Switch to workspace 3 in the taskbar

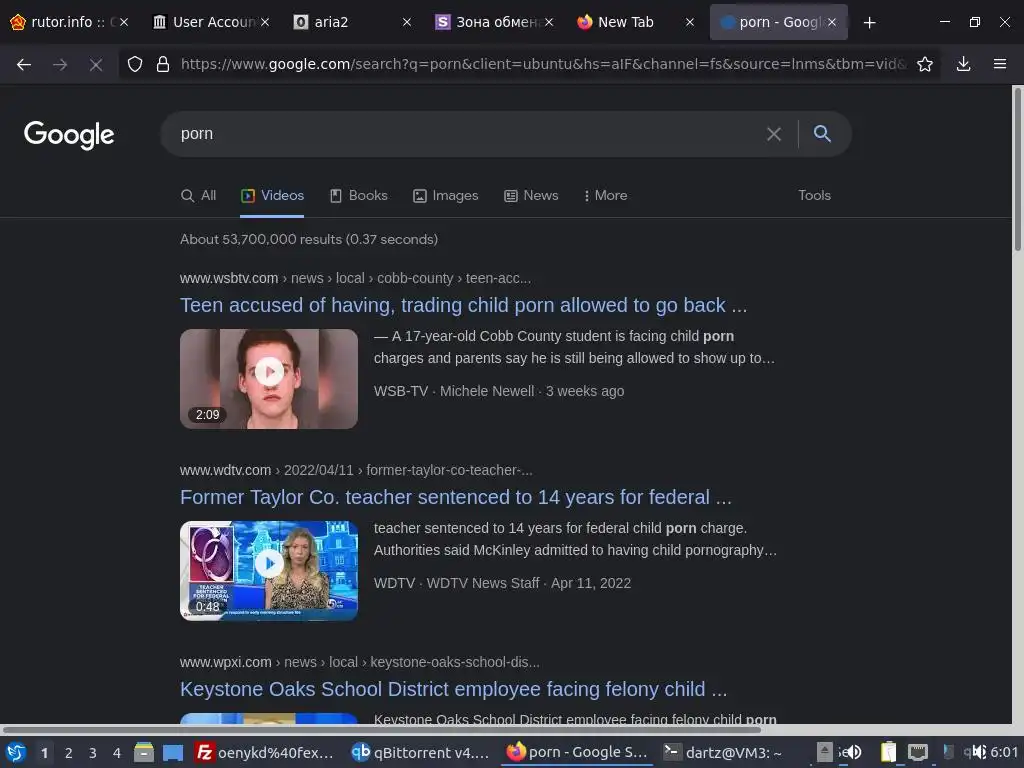pos(93,752)
